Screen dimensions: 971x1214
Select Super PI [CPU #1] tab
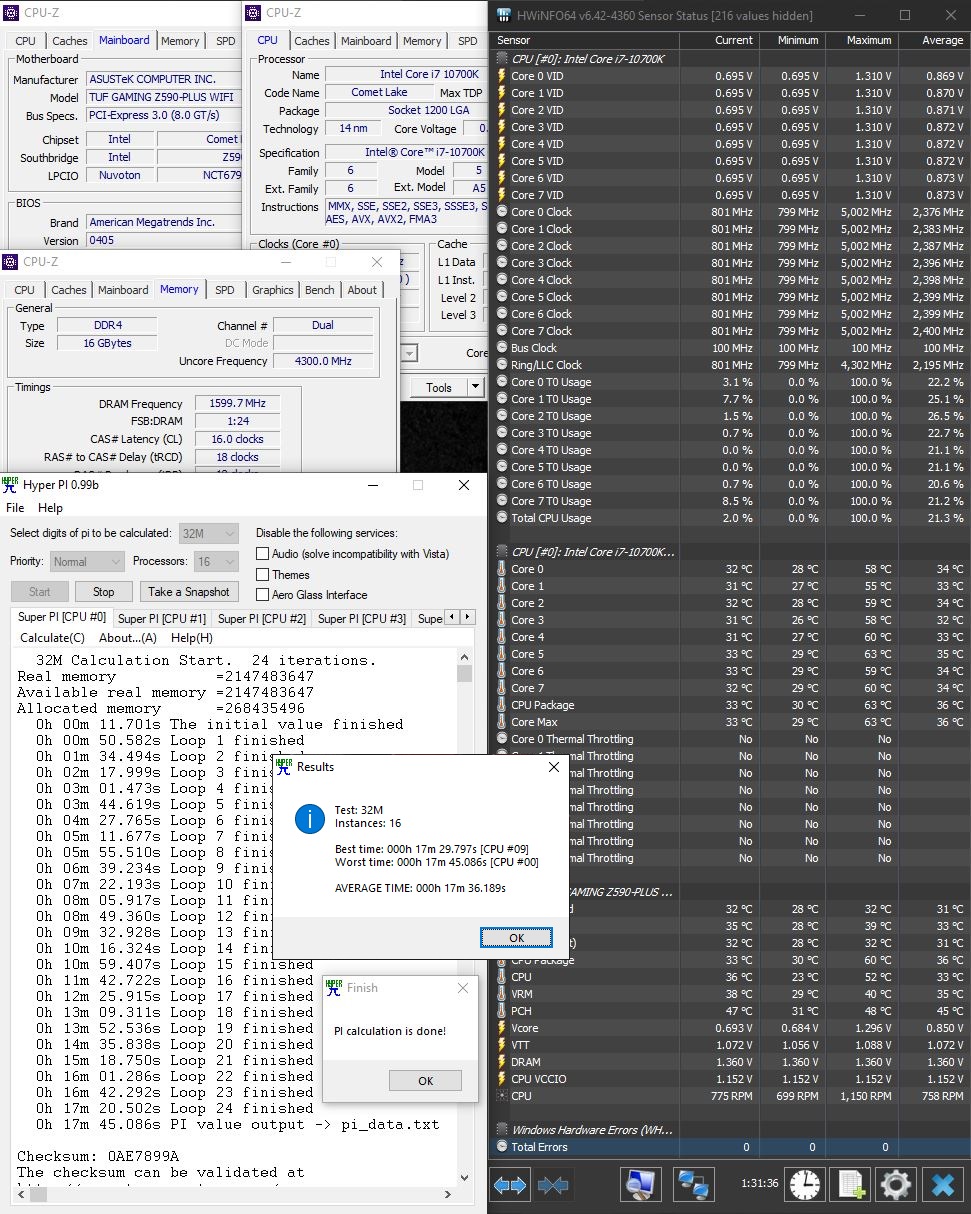(161, 619)
